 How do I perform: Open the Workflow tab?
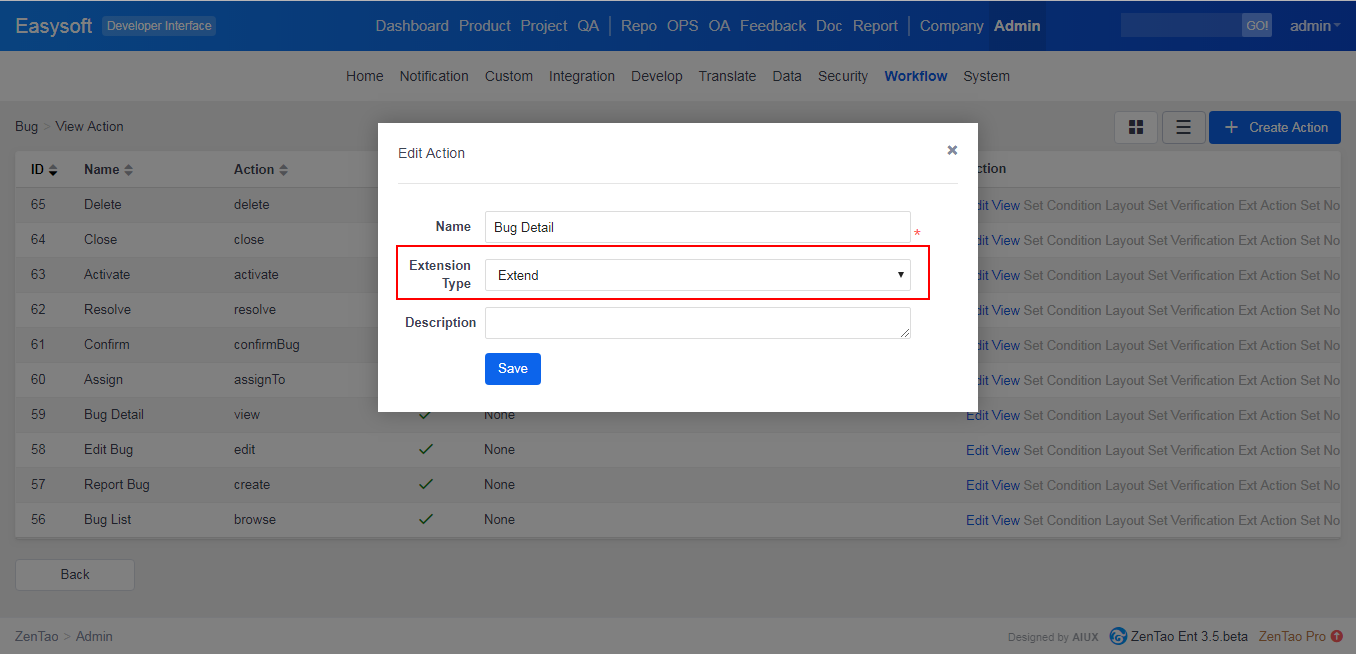[x=915, y=76]
